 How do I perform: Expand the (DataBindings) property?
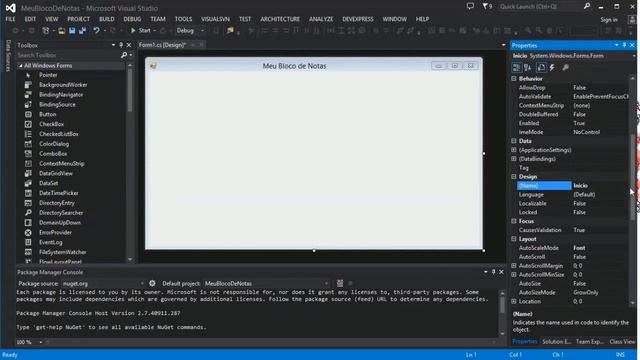pyautogui.click(x=514, y=159)
